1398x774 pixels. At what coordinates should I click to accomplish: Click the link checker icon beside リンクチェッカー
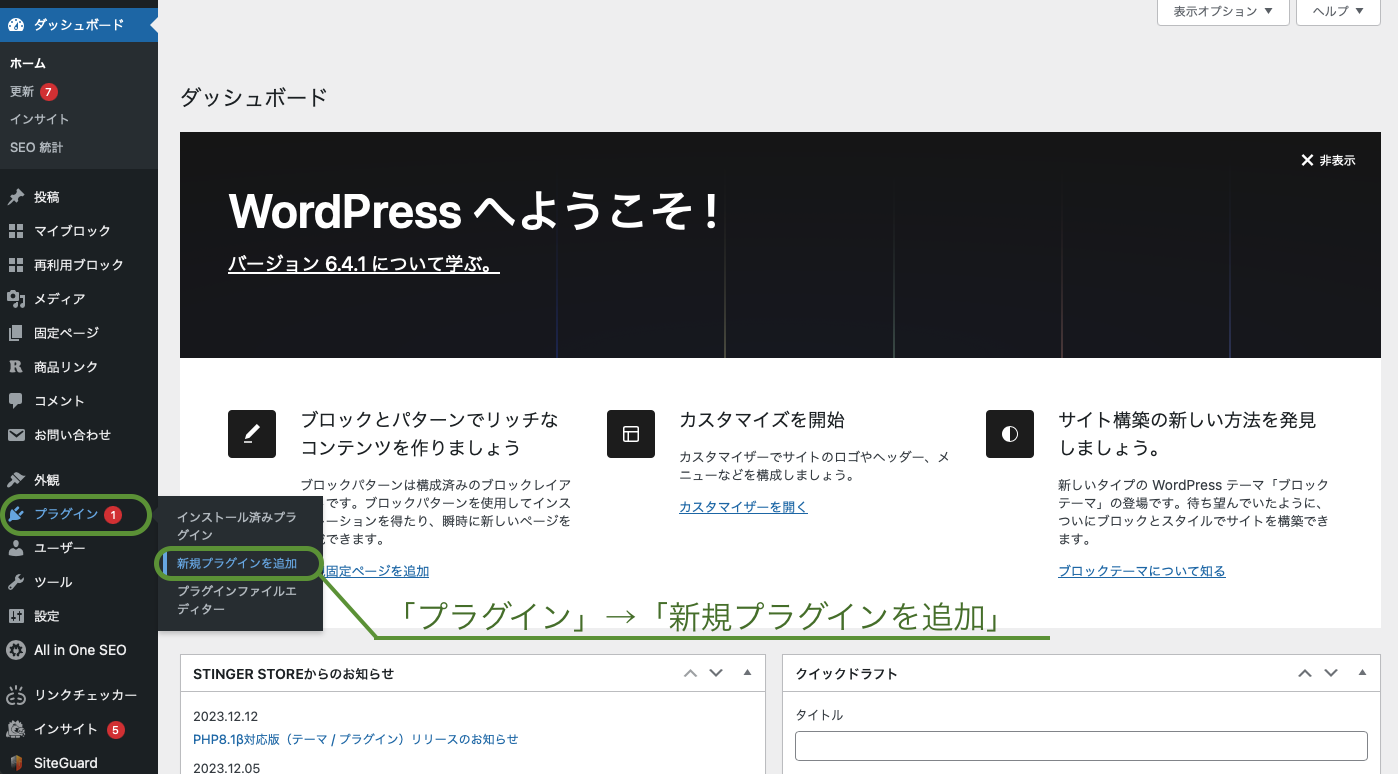tap(16, 695)
